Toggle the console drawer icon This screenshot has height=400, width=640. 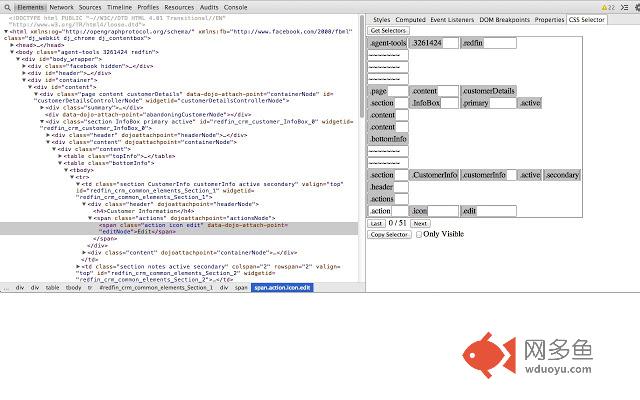pos(624,7)
